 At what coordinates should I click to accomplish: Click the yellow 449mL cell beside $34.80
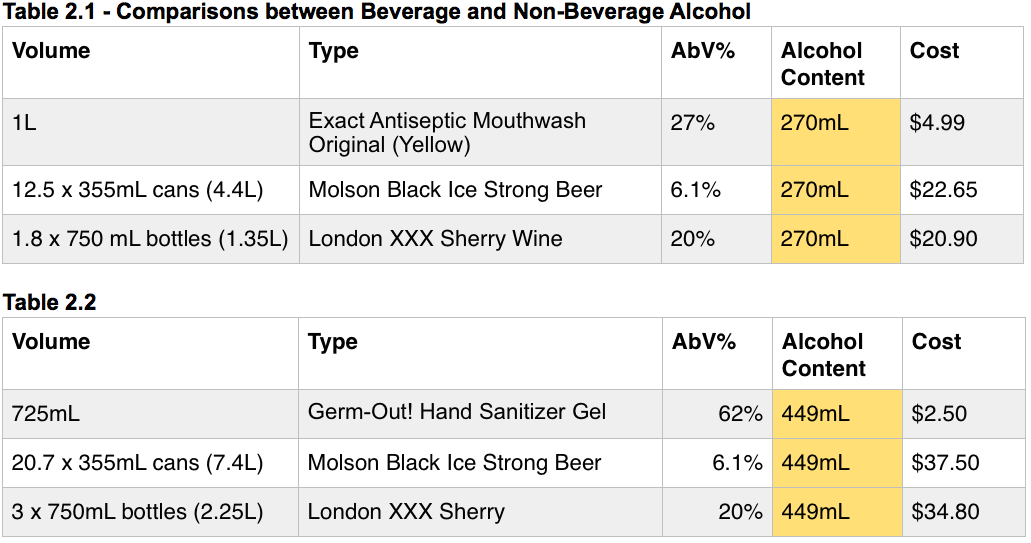click(x=815, y=512)
